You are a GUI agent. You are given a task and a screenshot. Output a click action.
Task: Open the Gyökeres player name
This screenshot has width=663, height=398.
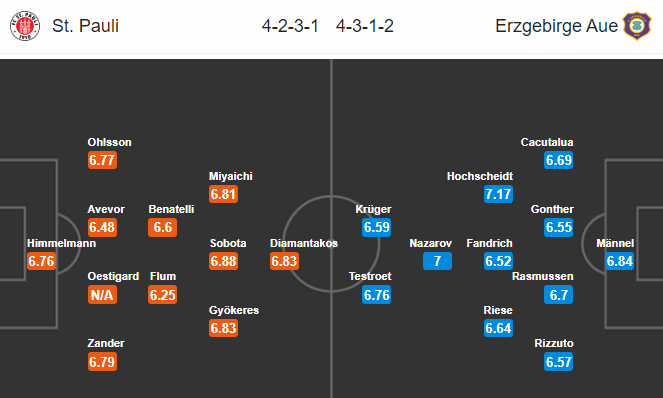point(234,310)
